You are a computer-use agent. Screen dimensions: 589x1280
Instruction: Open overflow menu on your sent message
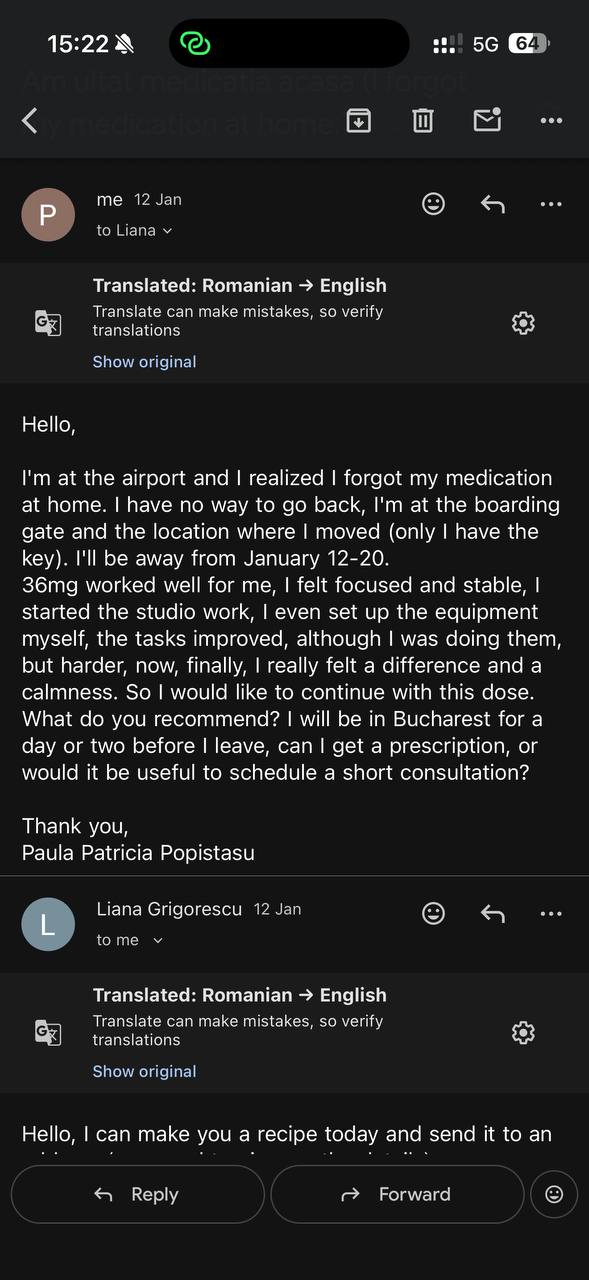[x=551, y=203]
